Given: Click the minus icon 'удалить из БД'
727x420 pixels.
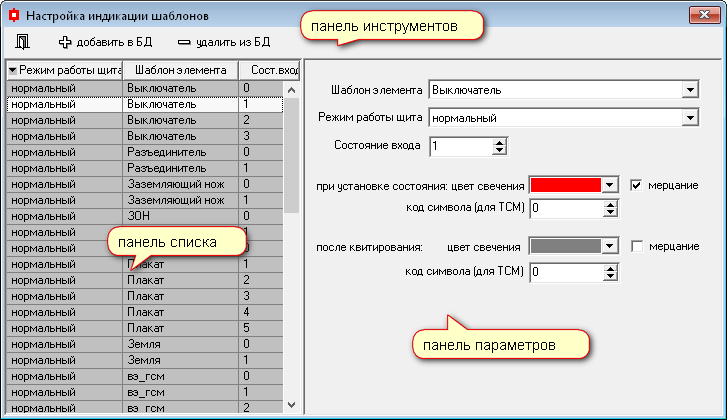Looking at the screenshot, I should pyautogui.click(x=183, y=43).
